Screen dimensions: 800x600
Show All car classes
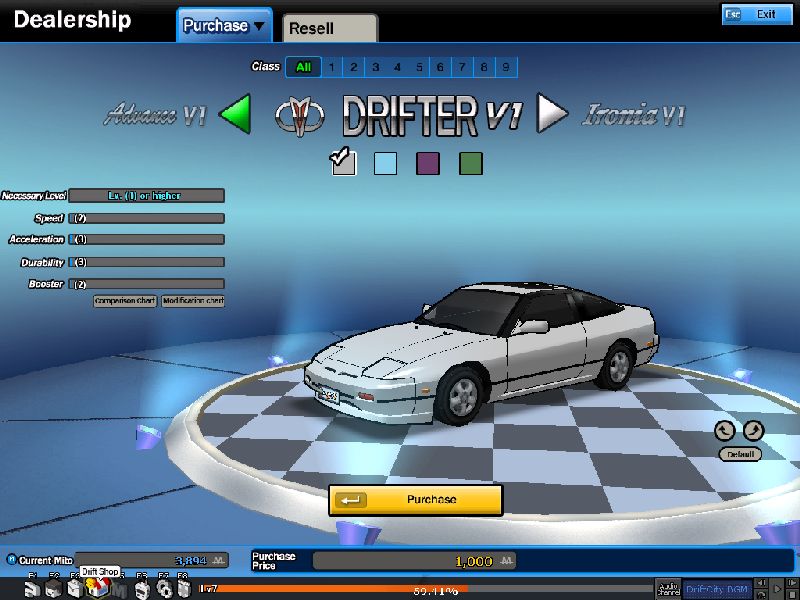pyautogui.click(x=303, y=67)
